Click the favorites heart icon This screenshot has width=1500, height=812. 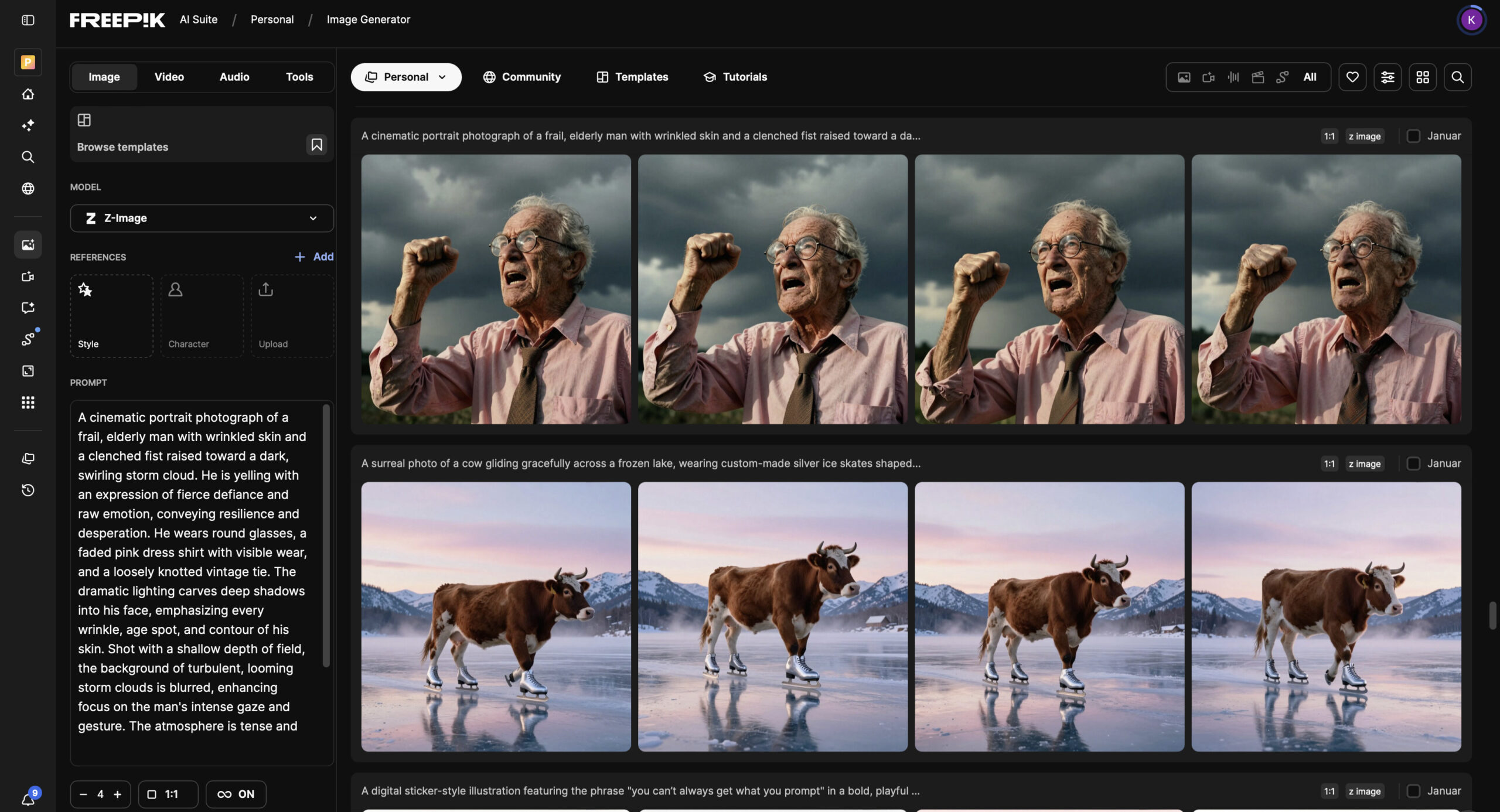pos(1352,77)
